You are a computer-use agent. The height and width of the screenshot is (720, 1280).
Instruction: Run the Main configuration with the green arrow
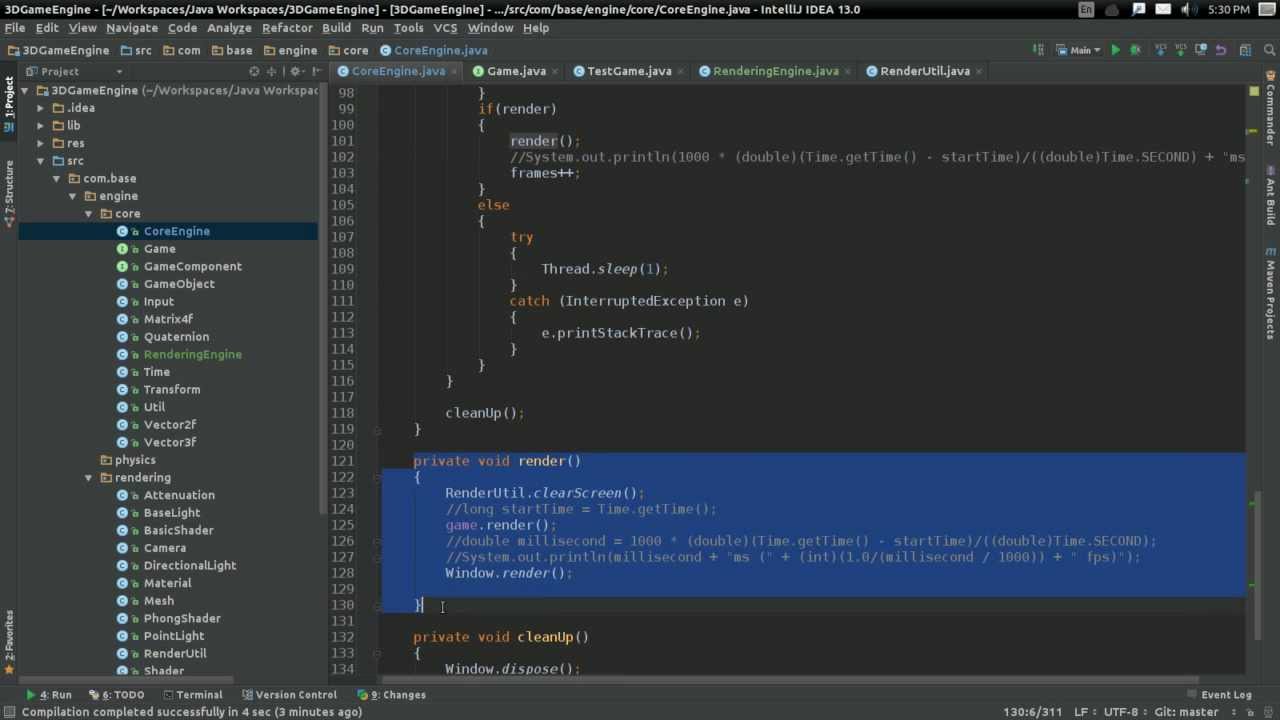[1116, 50]
